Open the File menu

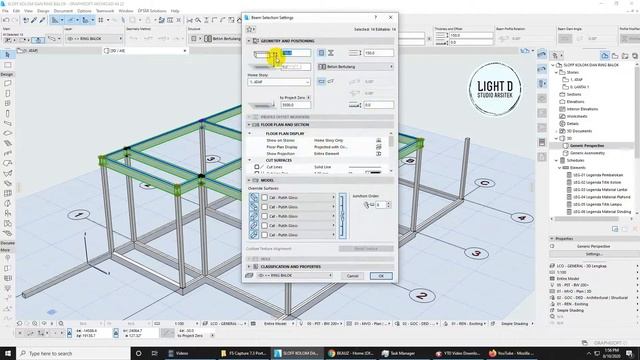[x=5, y=11]
